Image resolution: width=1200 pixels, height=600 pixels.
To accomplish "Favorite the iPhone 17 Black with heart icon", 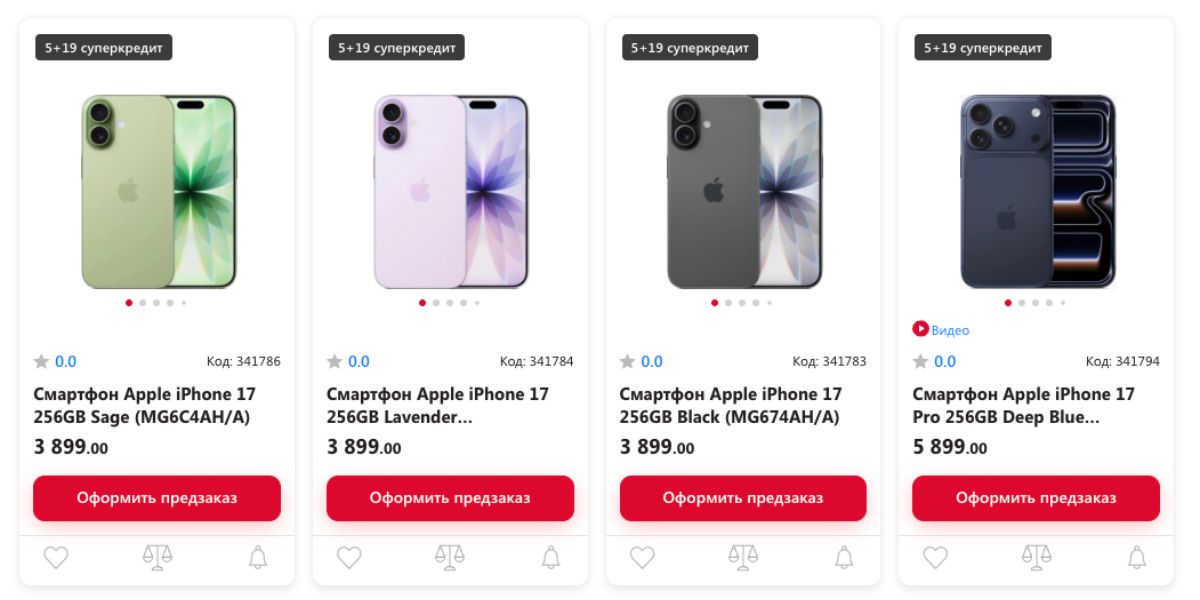I will (x=641, y=557).
